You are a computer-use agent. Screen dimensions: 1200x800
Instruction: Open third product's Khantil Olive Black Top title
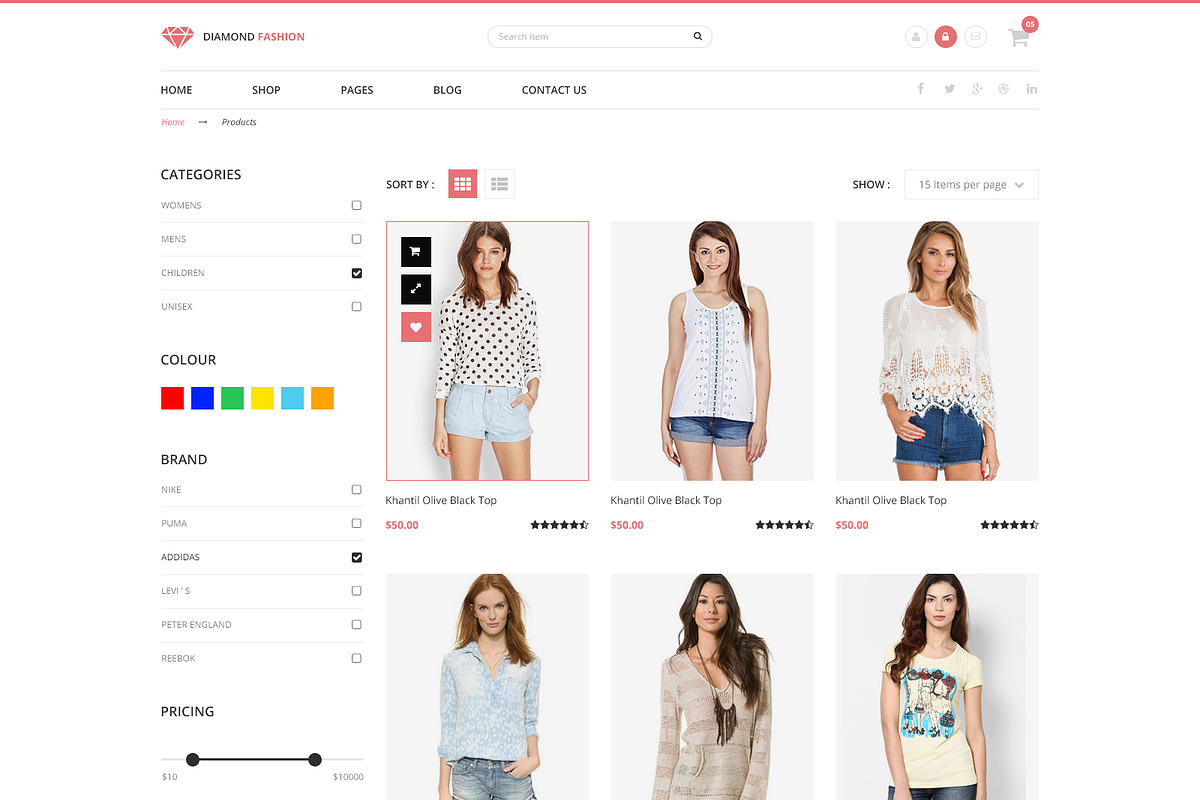(891, 500)
